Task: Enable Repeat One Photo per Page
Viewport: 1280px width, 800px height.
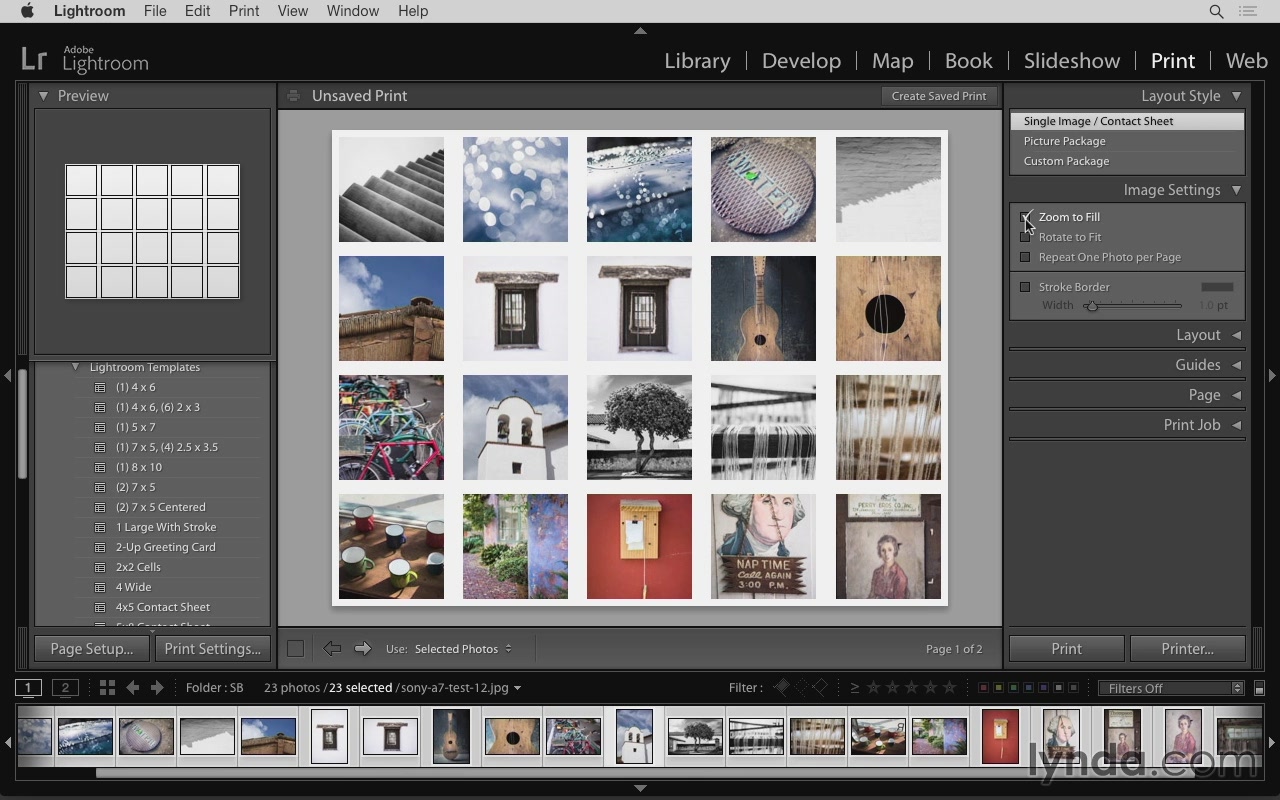Action: (1025, 257)
